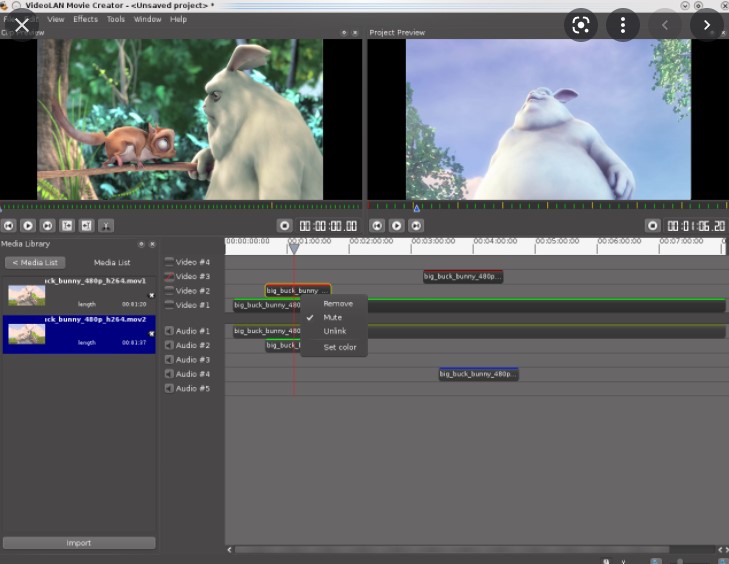Viewport: 729px width, 564px height.
Task: Open the three-dot more options menu
Action: (623, 25)
